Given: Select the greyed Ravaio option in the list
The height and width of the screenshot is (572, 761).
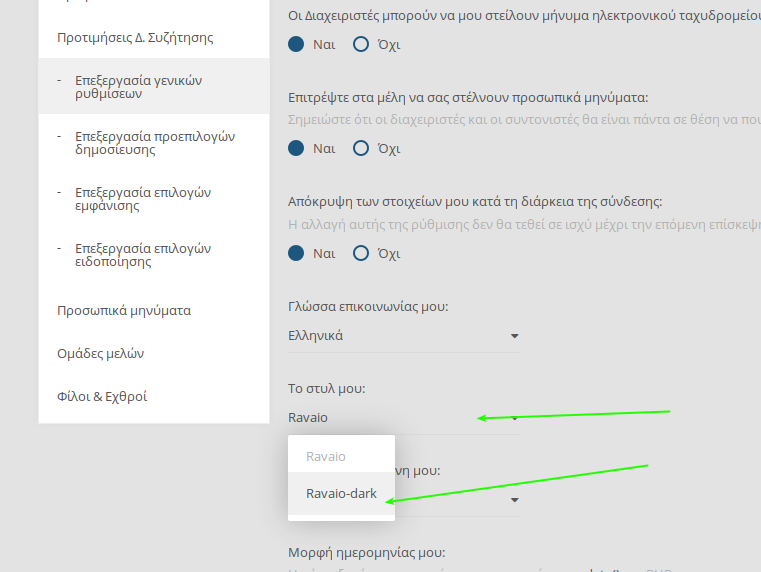Looking at the screenshot, I should coord(326,456).
